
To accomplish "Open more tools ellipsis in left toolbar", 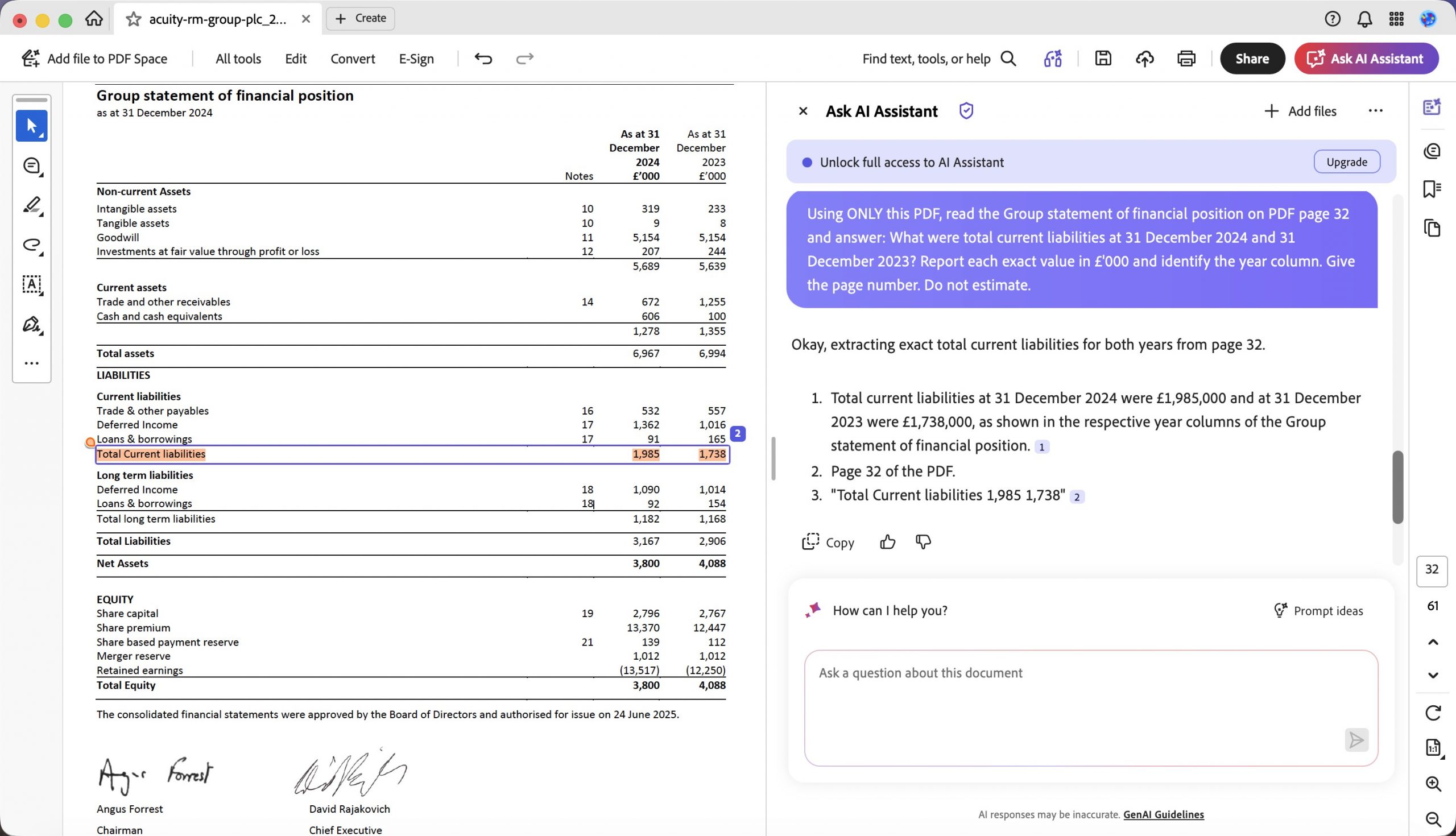I will pos(32,363).
